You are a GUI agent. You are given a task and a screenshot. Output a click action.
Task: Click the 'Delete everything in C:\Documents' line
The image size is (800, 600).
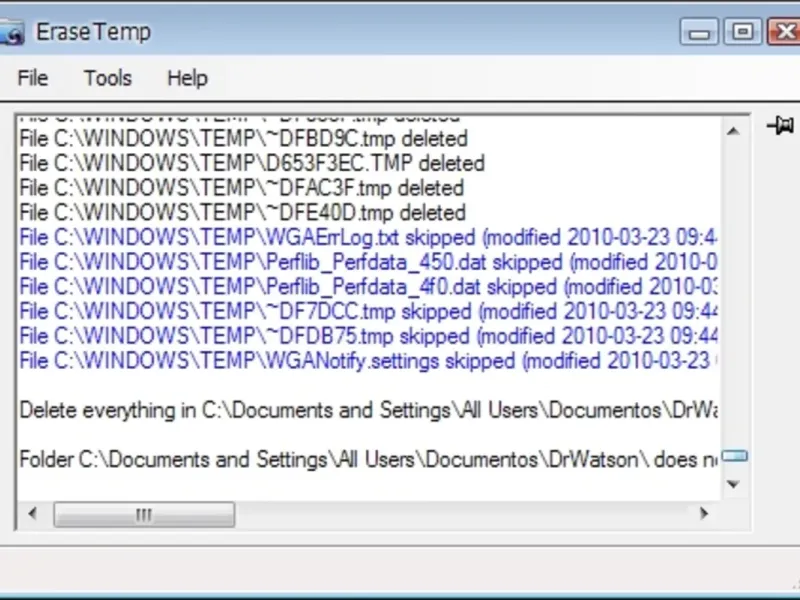[x=368, y=411]
